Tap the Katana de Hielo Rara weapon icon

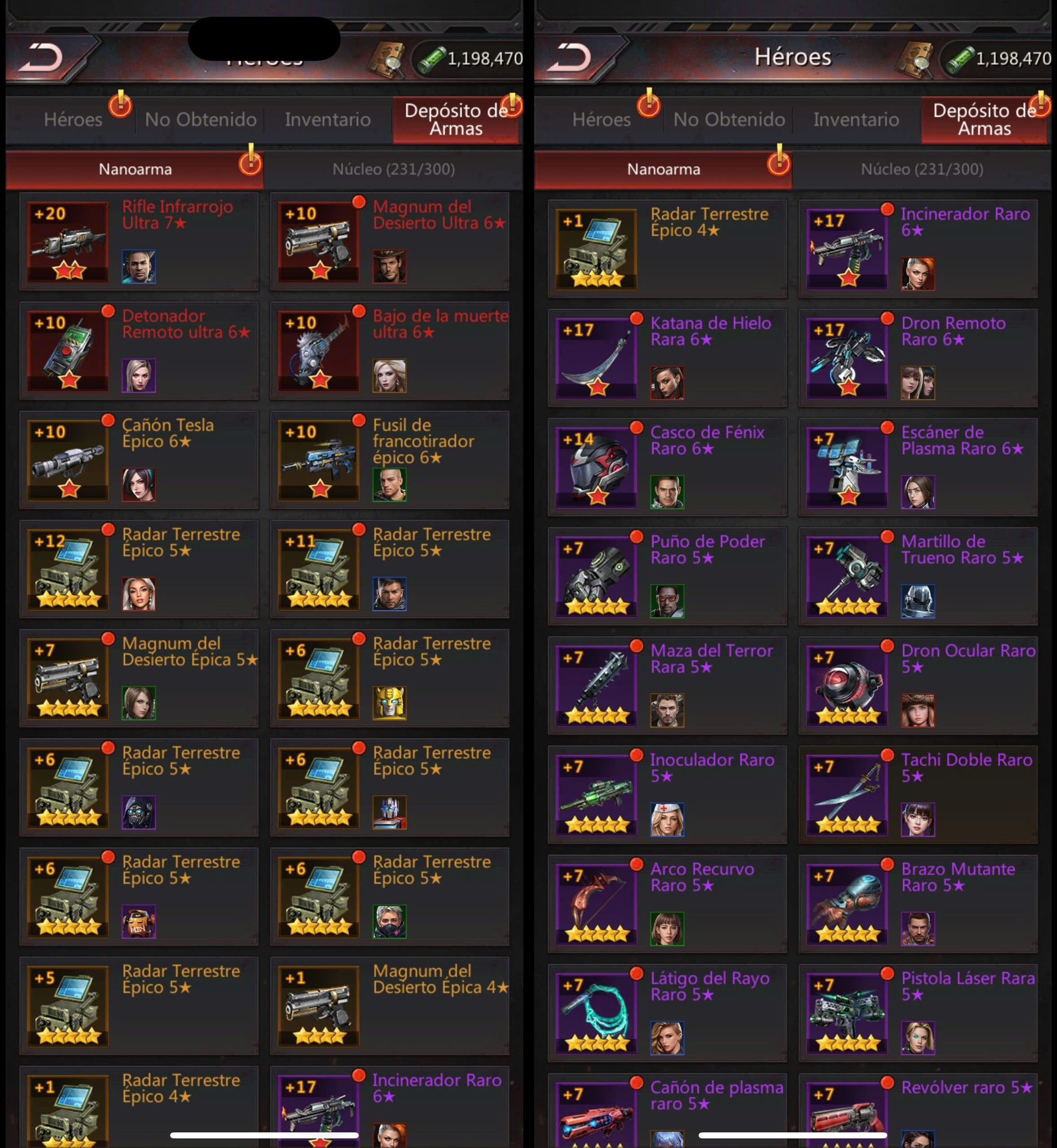click(x=597, y=358)
